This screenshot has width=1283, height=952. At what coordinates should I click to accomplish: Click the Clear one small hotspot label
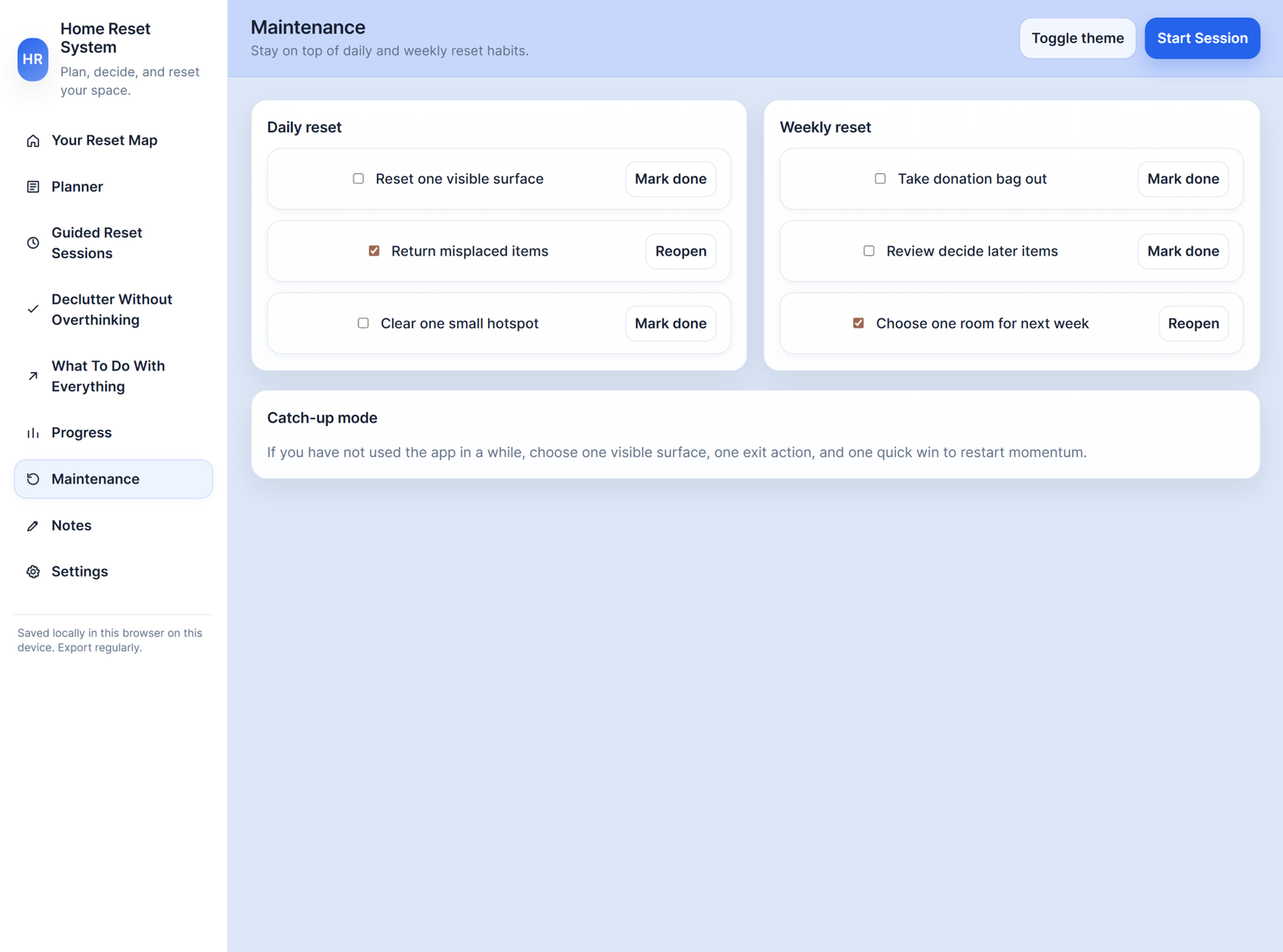point(459,323)
